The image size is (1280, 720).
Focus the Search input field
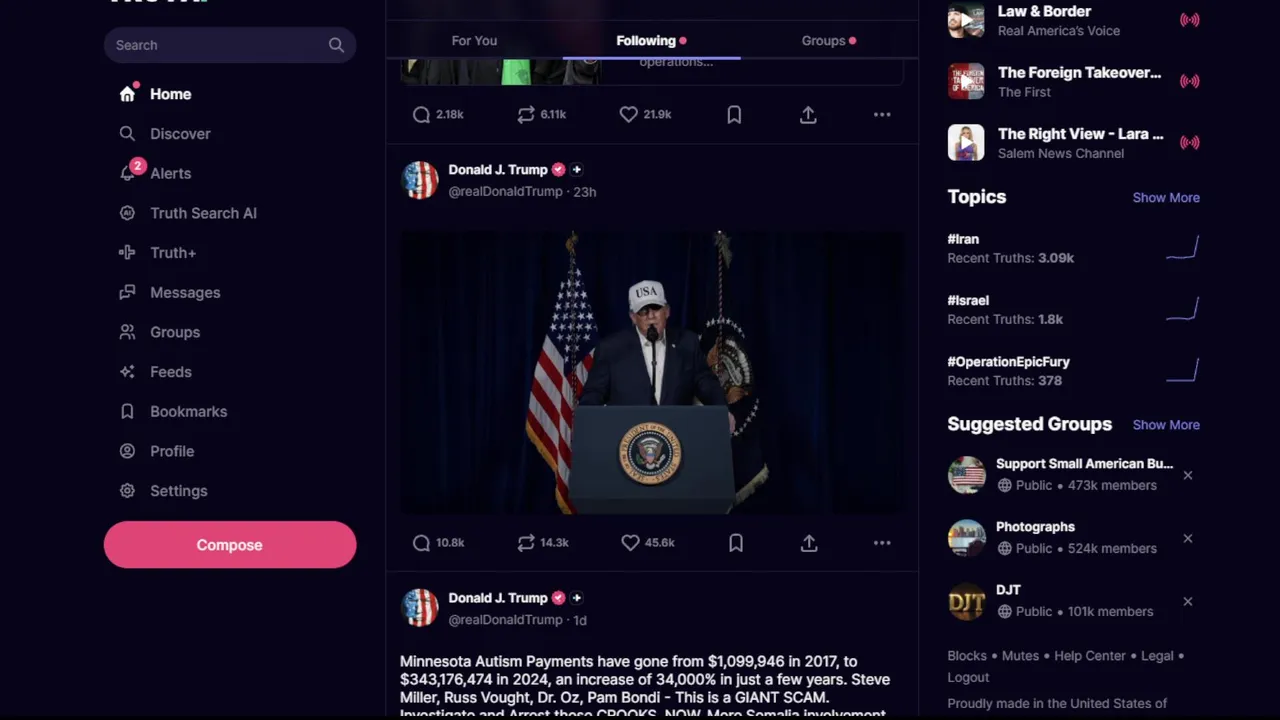pyautogui.click(x=230, y=45)
